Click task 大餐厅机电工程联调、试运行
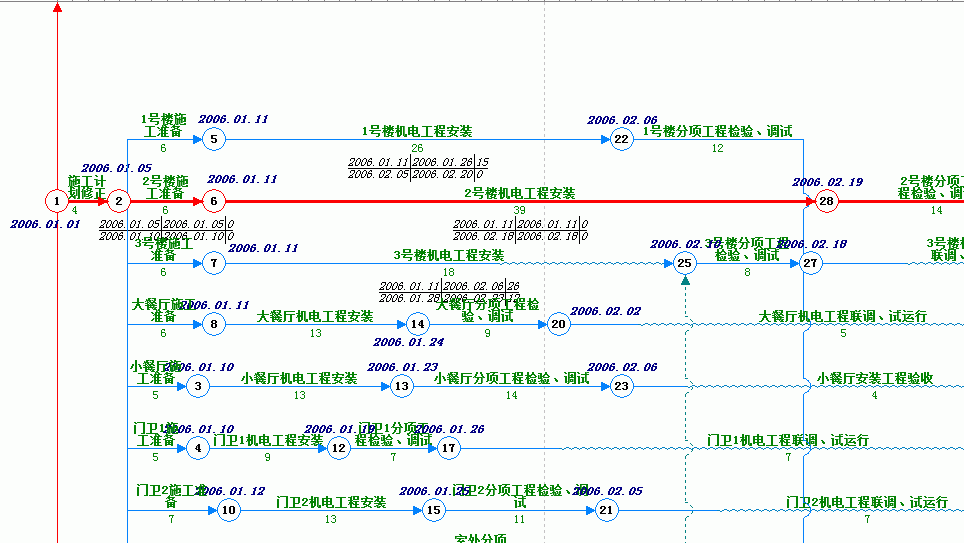 (842, 316)
